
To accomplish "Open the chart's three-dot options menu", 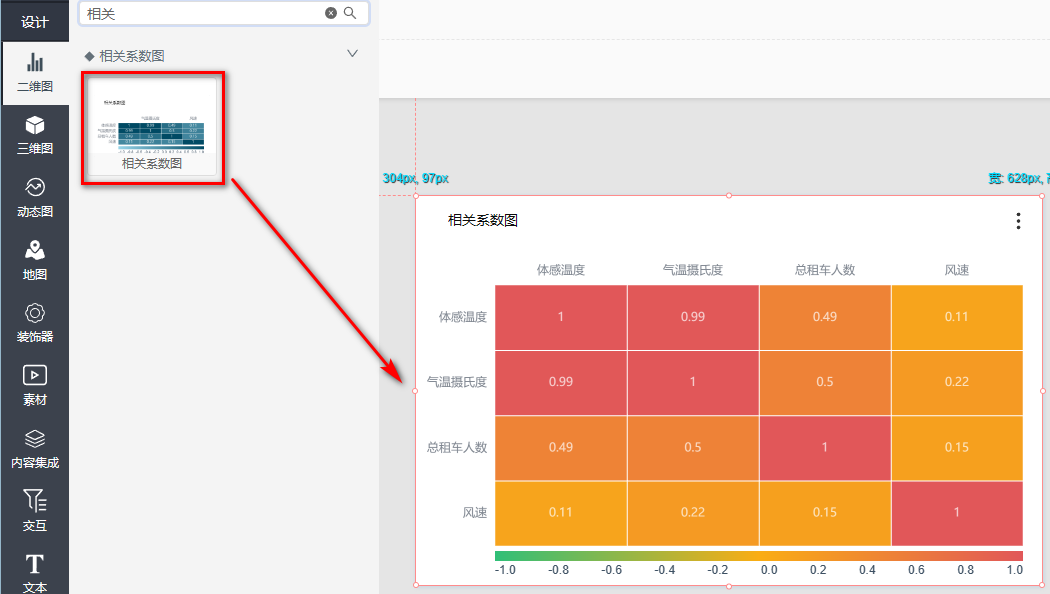I will click(1018, 221).
